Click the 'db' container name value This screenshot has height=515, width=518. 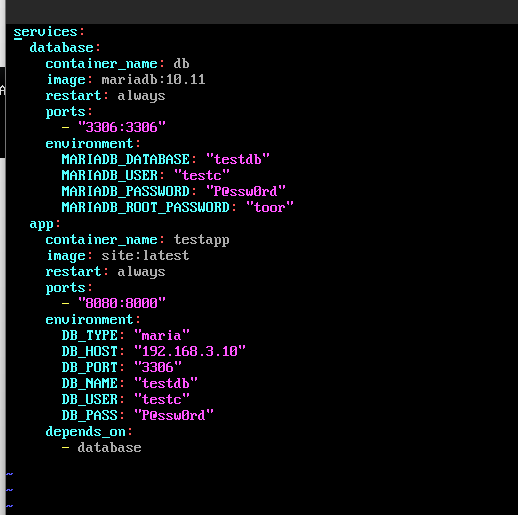pyautogui.click(x=181, y=64)
